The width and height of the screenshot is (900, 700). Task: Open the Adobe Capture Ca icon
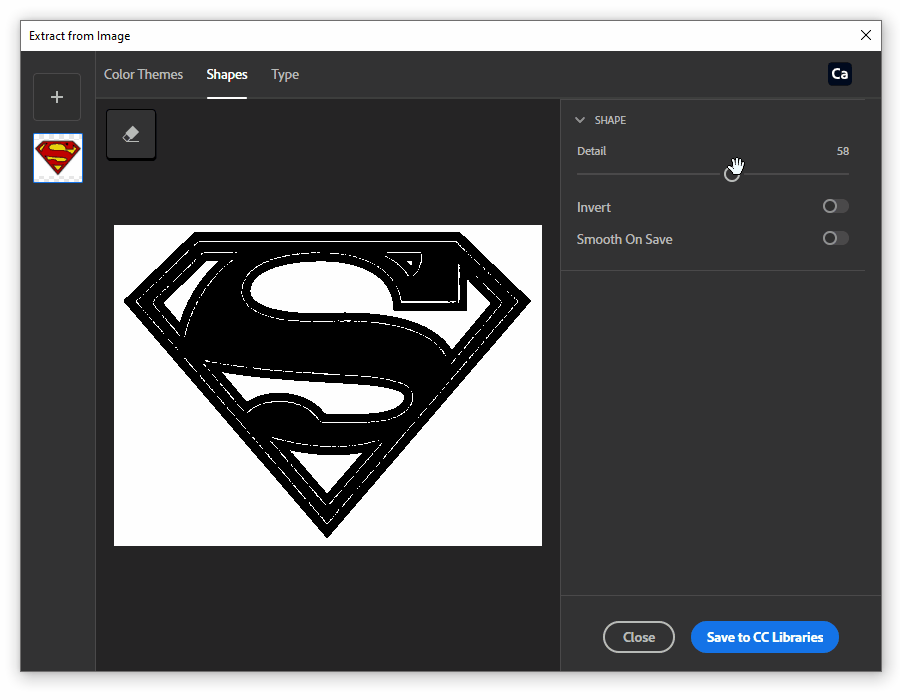839,74
